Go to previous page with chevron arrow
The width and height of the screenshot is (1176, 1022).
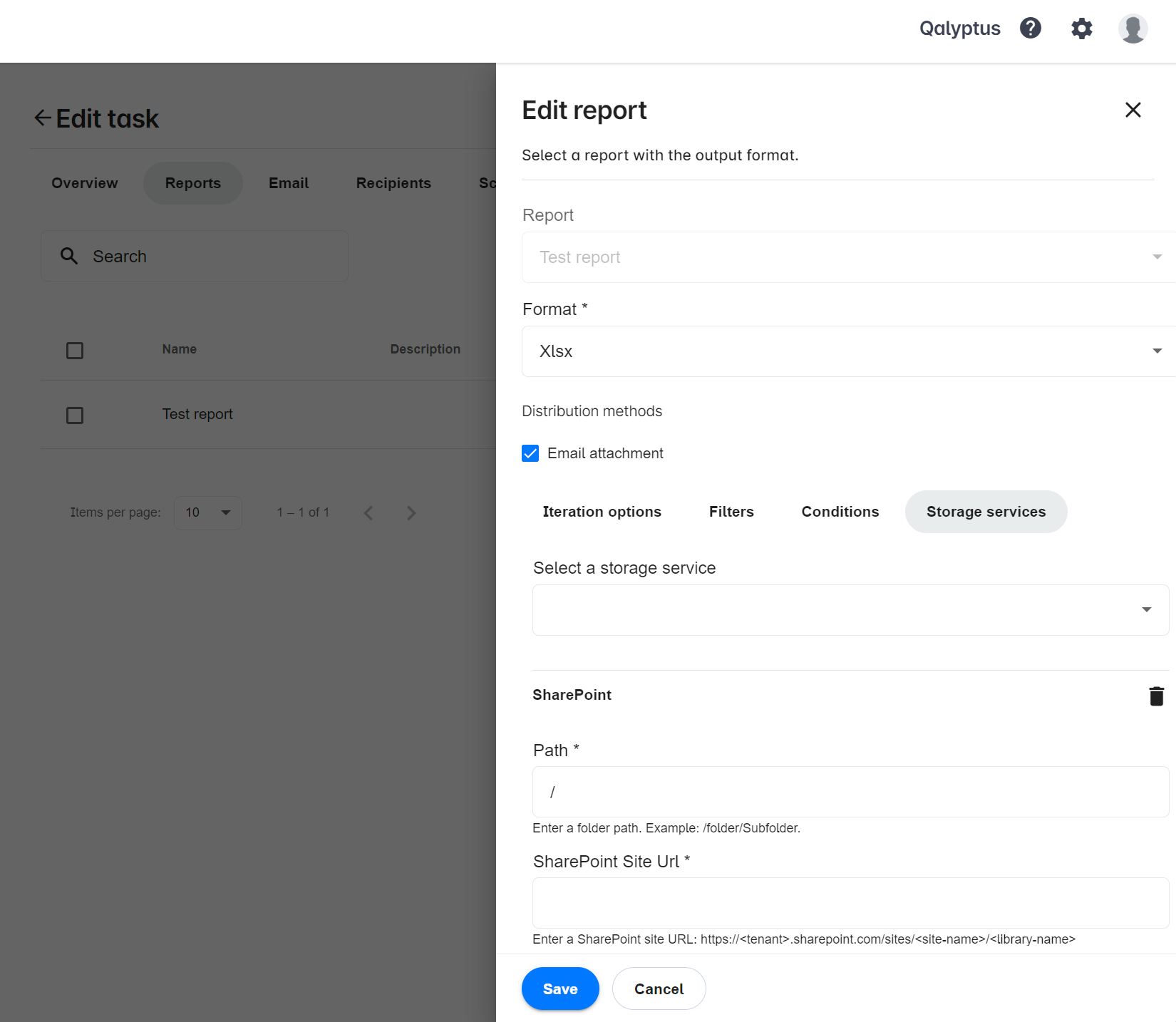pos(368,512)
